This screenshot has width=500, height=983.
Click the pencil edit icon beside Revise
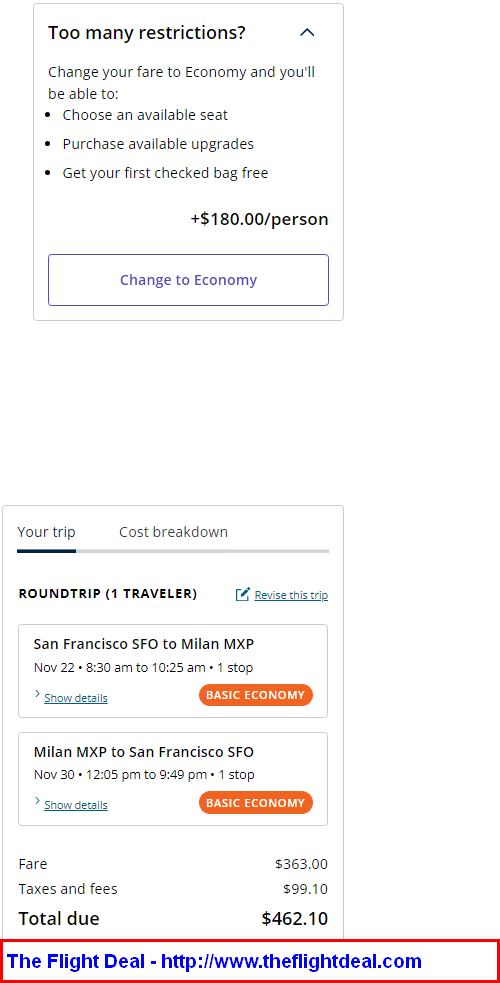pos(242,594)
